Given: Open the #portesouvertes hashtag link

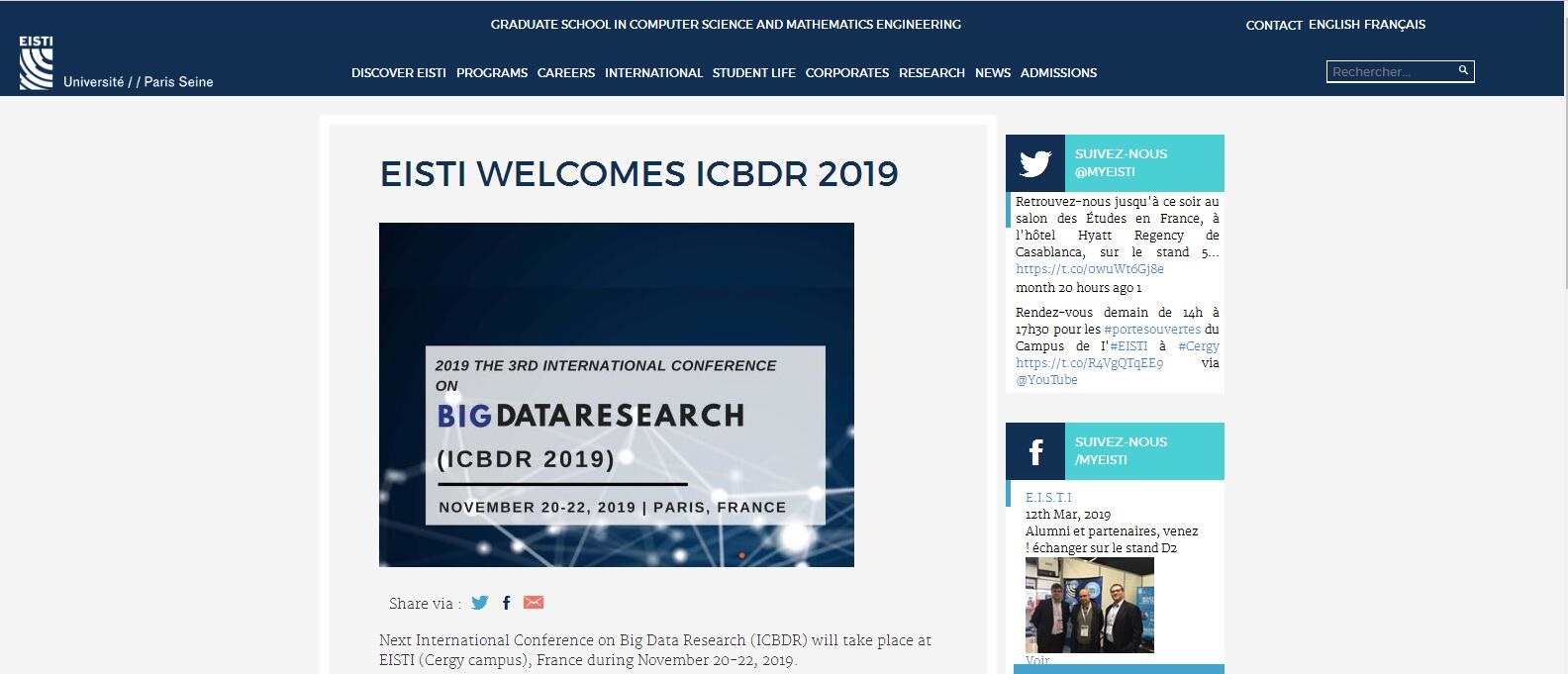Looking at the screenshot, I should [1152, 330].
